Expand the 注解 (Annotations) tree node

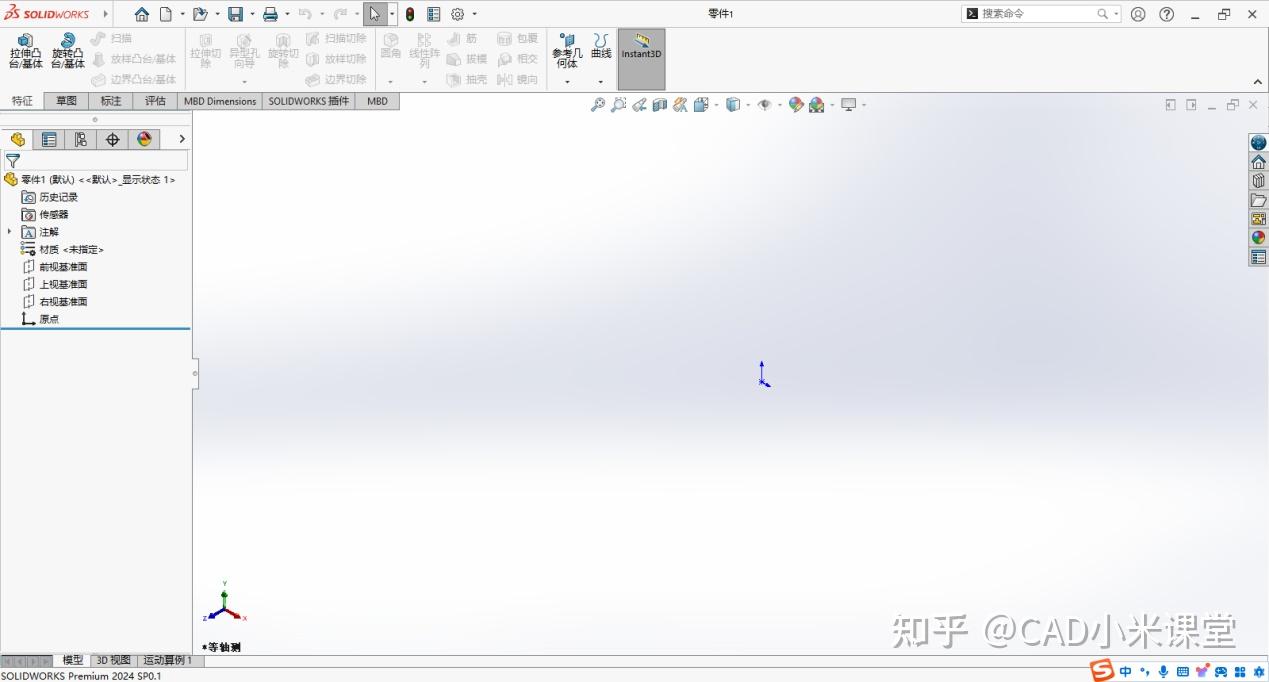[9, 231]
